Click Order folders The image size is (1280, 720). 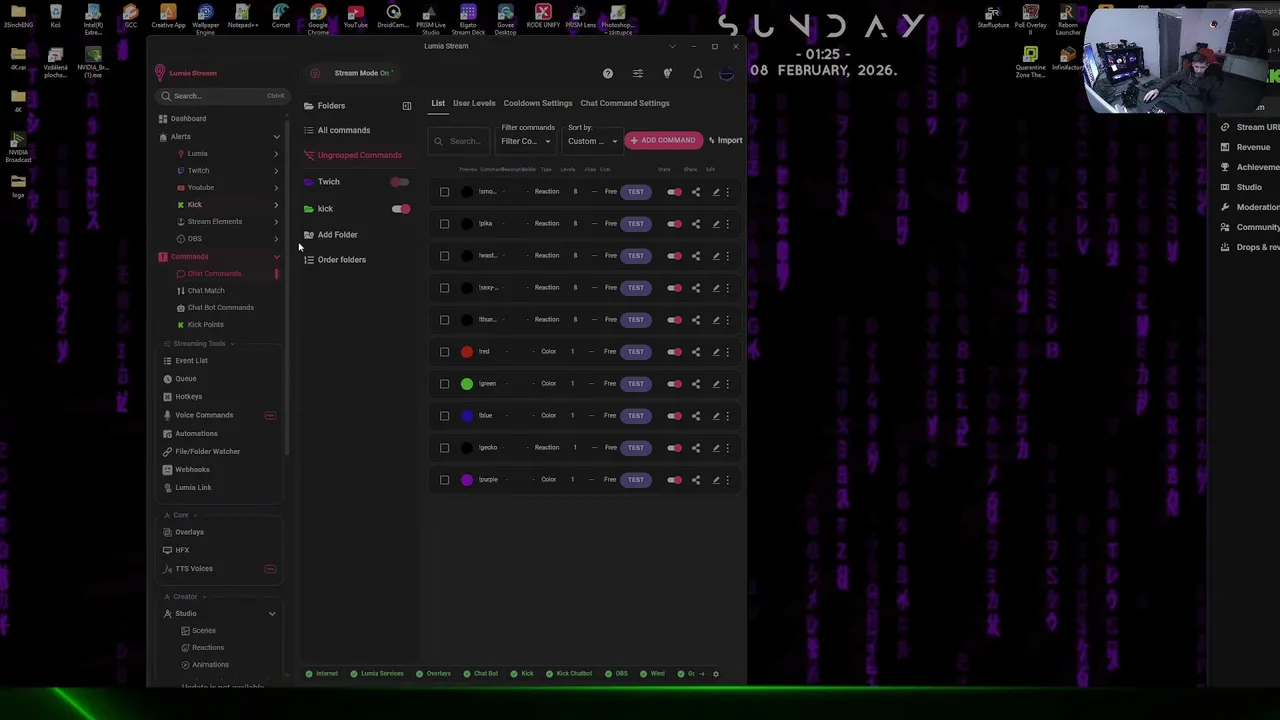[x=341, y=260]
